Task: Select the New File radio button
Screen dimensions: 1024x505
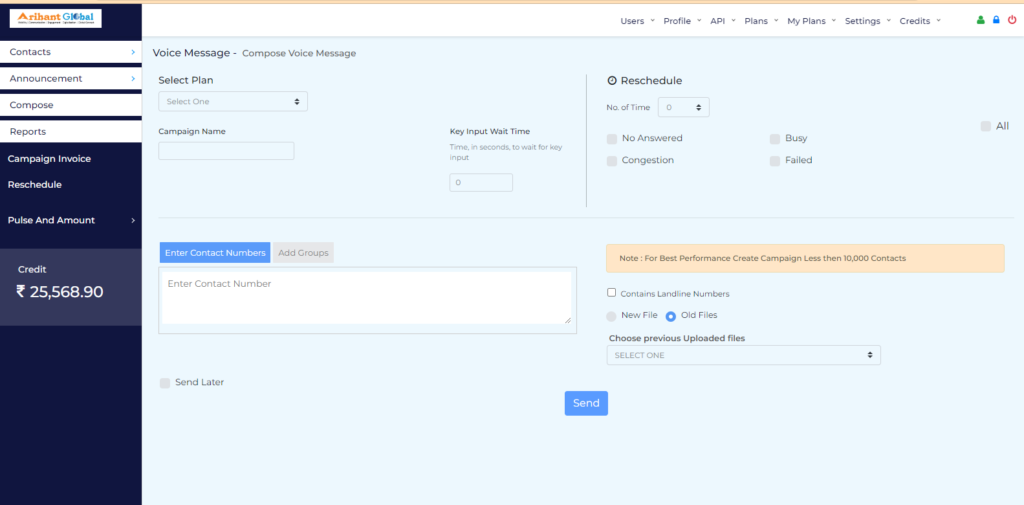Action: [x=611, y=316]
